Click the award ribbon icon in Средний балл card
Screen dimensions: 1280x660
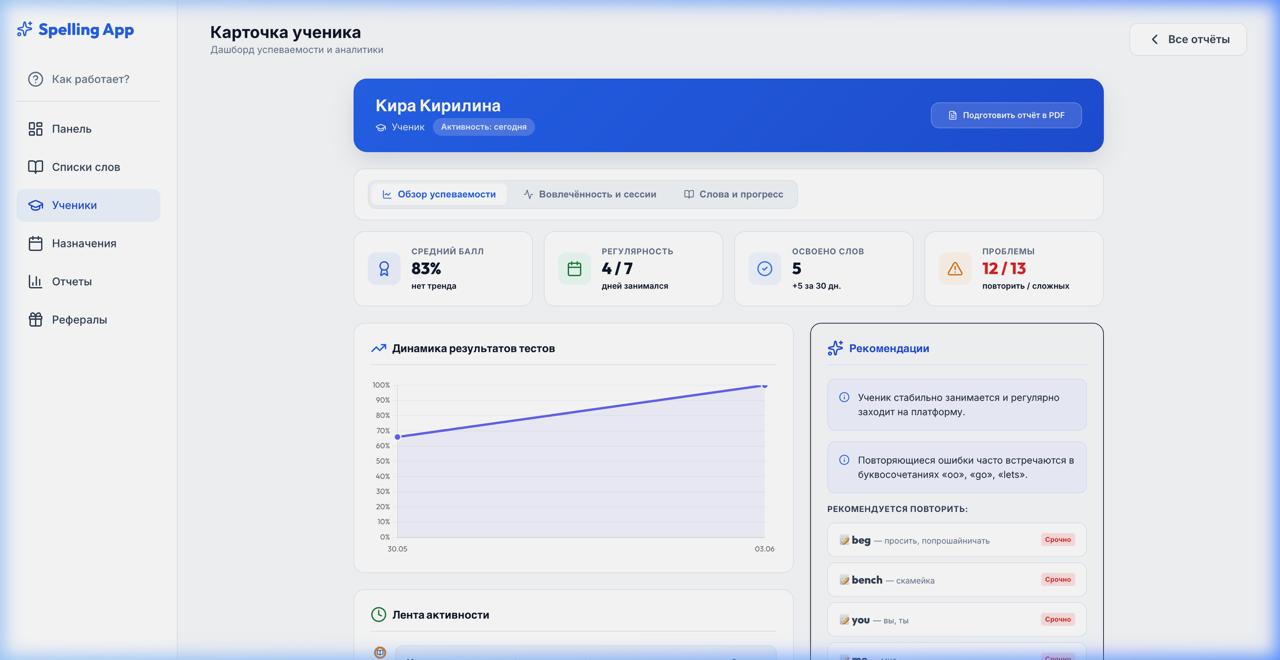384,268
